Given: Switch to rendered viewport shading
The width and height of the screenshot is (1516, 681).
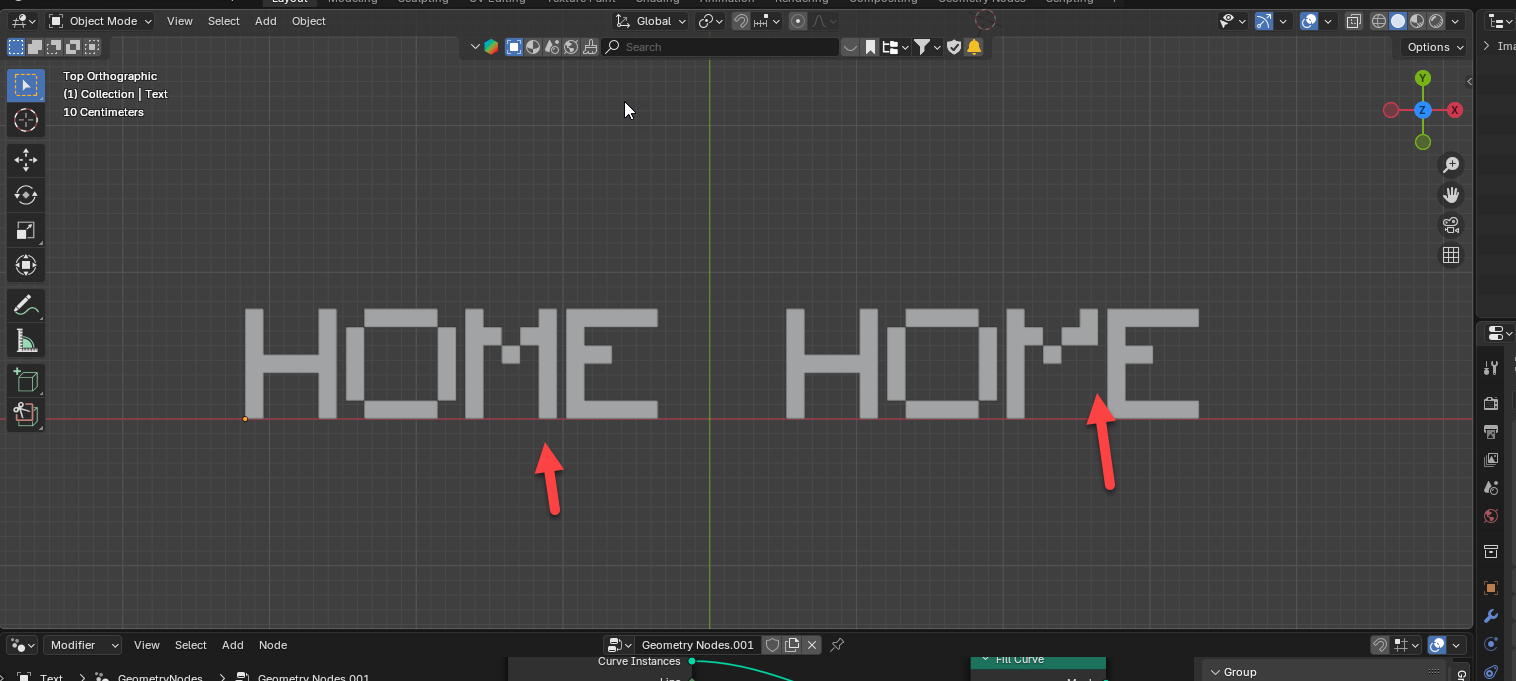Looking at the screenshot, I should coord(1436,21).
